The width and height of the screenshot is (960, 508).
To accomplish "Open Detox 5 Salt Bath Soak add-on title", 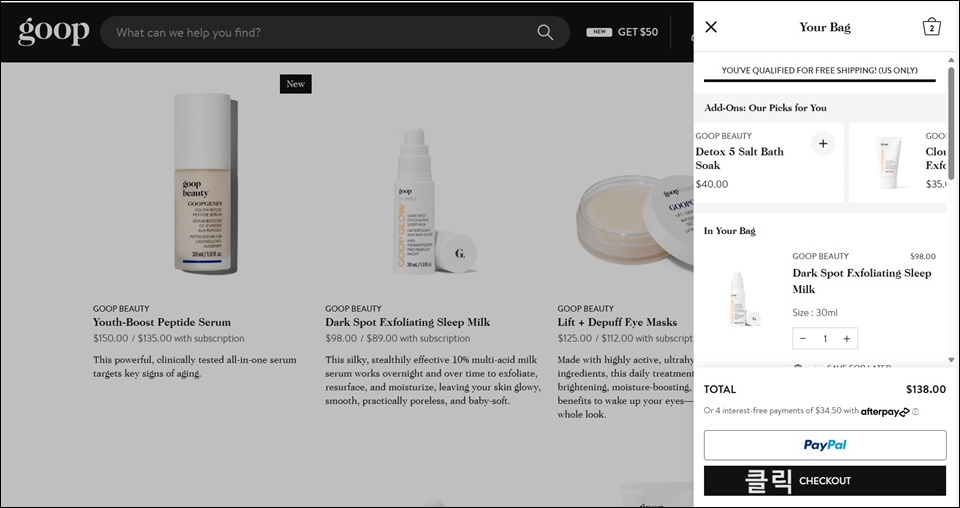I will [739, 158].
